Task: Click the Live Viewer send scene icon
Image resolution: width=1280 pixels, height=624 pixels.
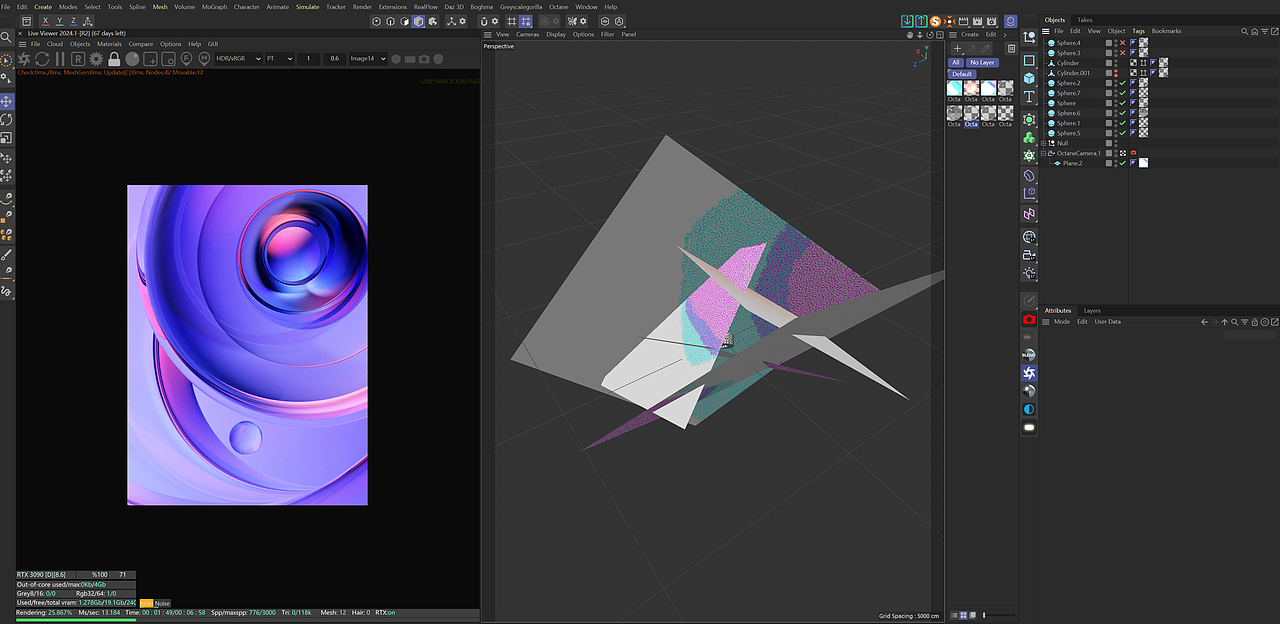Action: pos(25,59)
